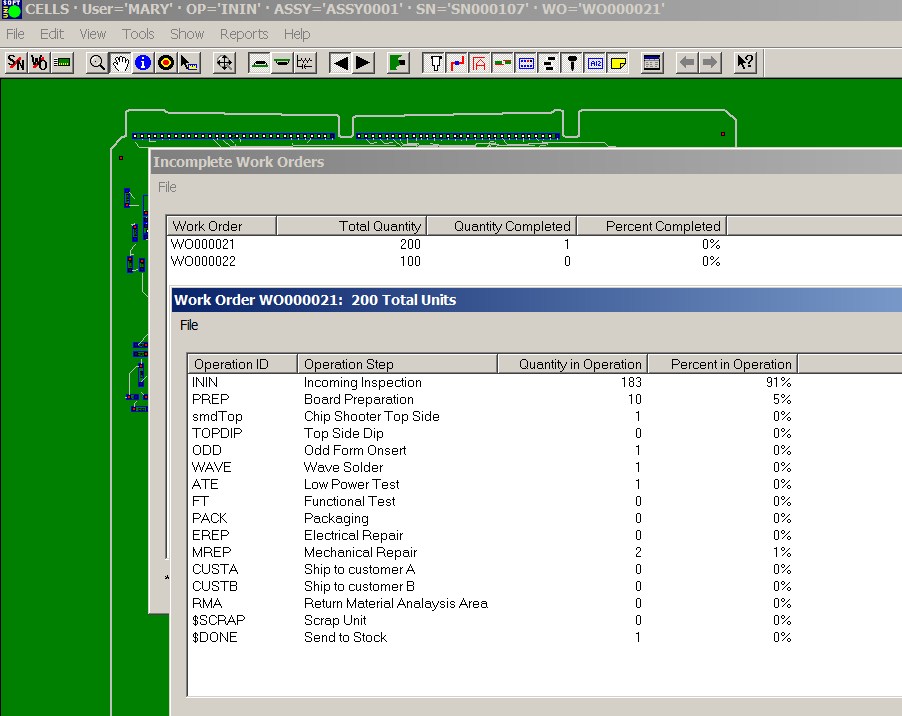
Task: Select the SN serial number tool
Action: pyautogui.click(x=16, y=62)
